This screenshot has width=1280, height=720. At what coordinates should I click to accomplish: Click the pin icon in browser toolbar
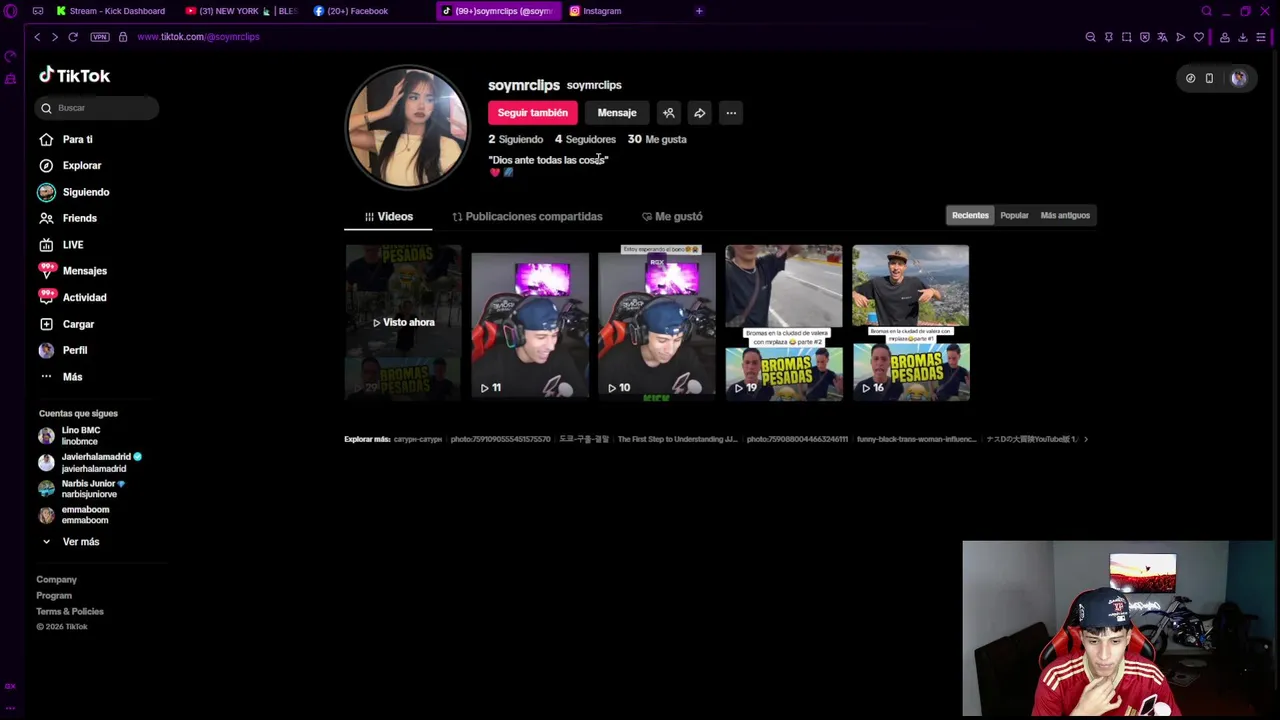pyautogui.click(x=1108, y=37)
